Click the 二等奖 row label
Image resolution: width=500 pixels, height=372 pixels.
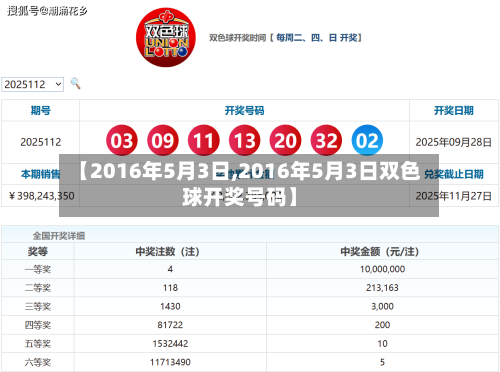coord(38,288)
